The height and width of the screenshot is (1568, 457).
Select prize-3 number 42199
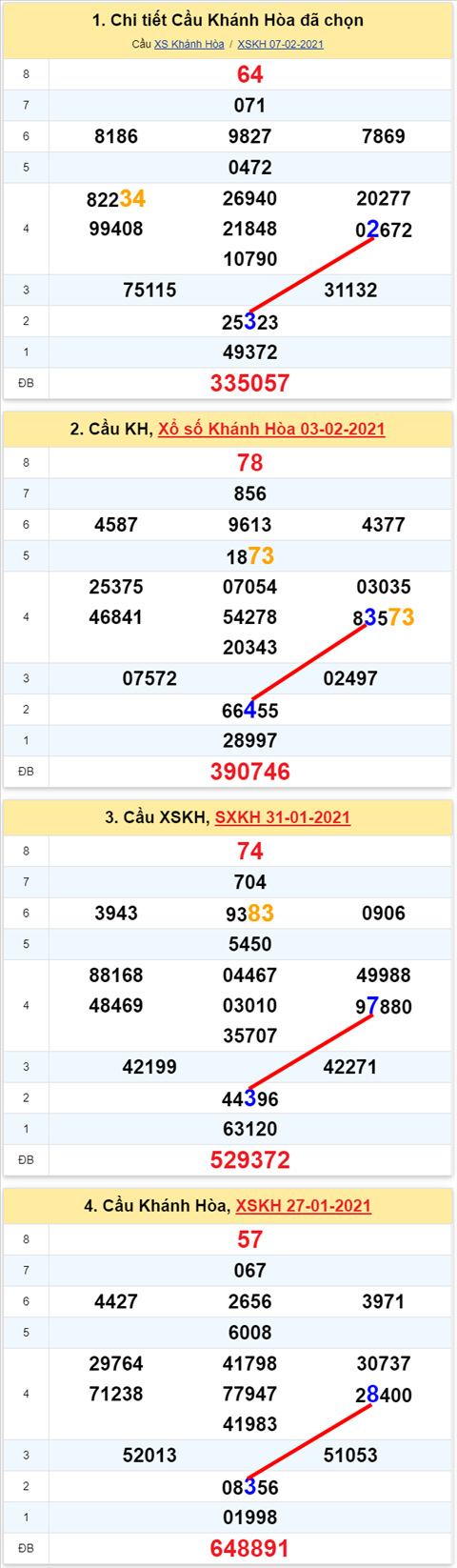point(149,1068)
